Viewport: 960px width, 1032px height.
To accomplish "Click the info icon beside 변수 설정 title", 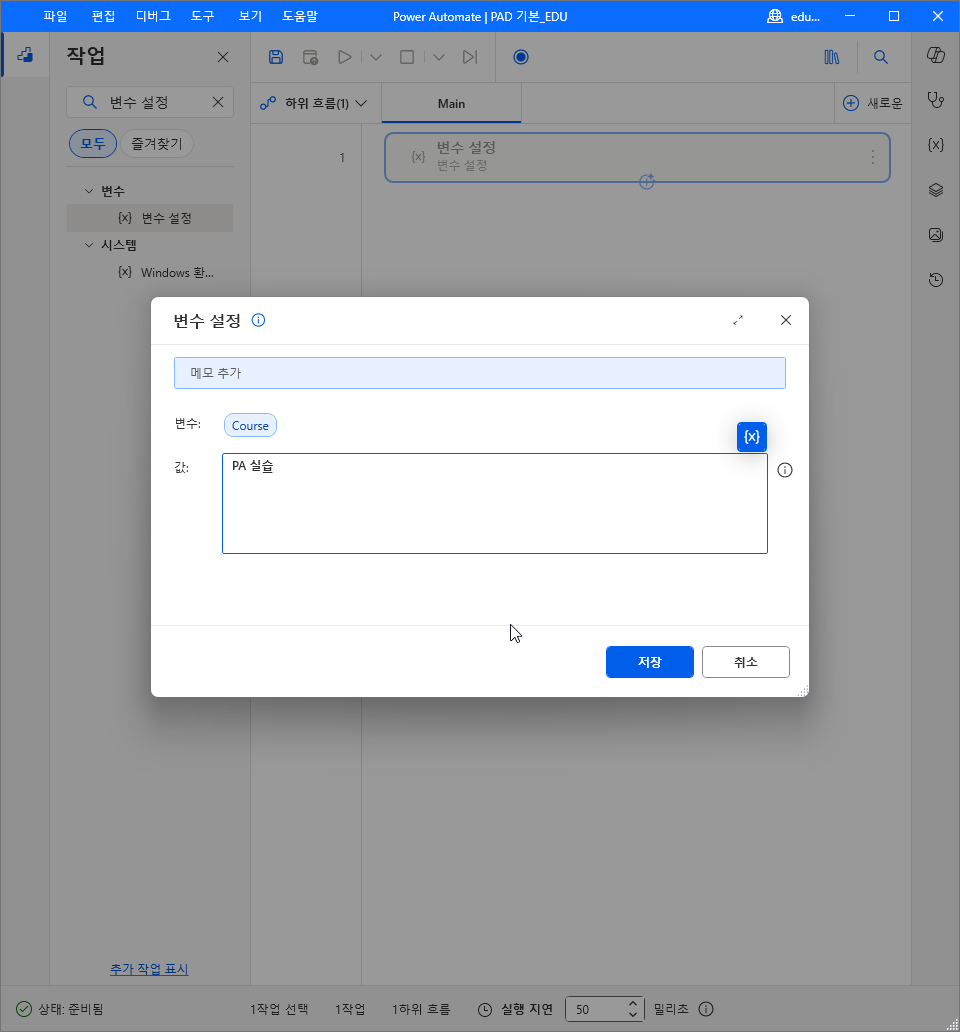I will pyautogui.click(x=259, y=321).
